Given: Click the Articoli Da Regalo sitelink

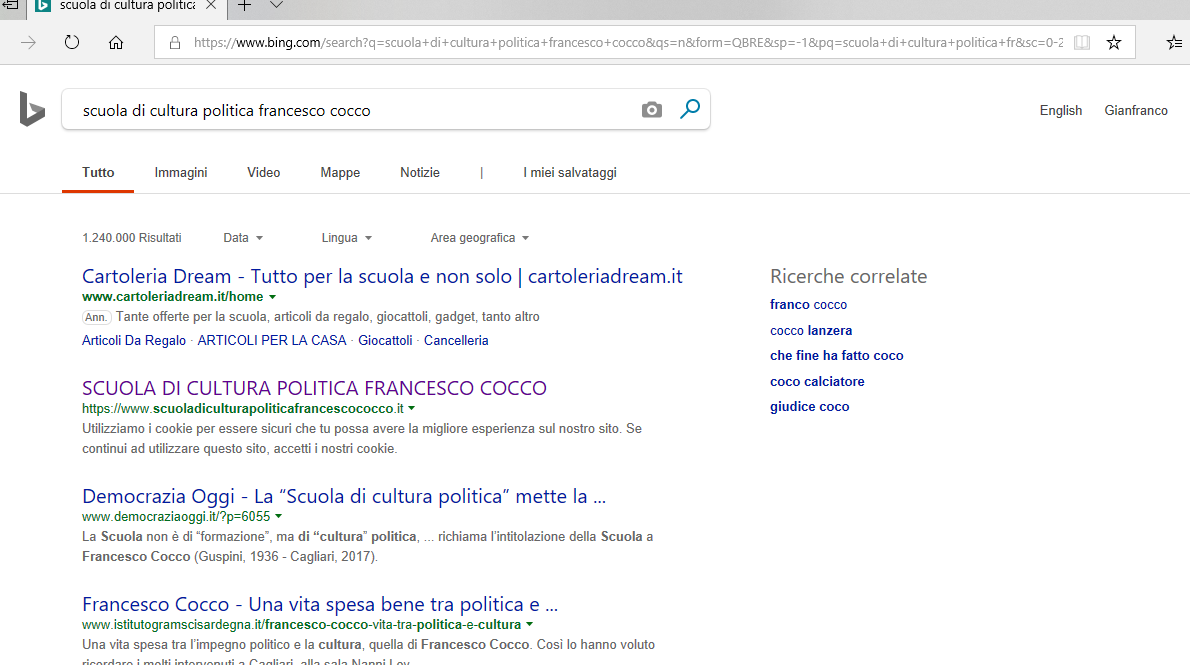Looking at the screenshot, I should [134, 340].
